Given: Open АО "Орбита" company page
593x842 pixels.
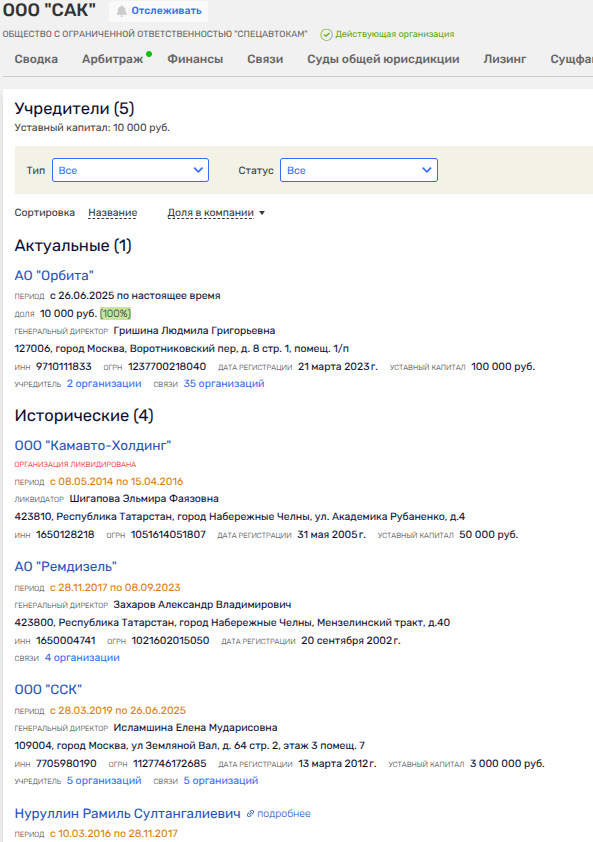Looking at the screenshot, I should [54, 275].
